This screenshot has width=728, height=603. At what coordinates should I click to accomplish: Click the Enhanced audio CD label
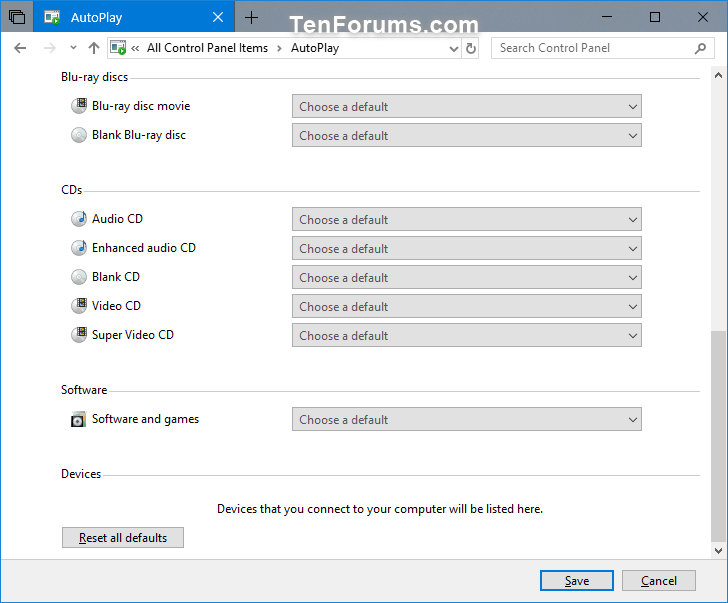click(x=144, y=248)
